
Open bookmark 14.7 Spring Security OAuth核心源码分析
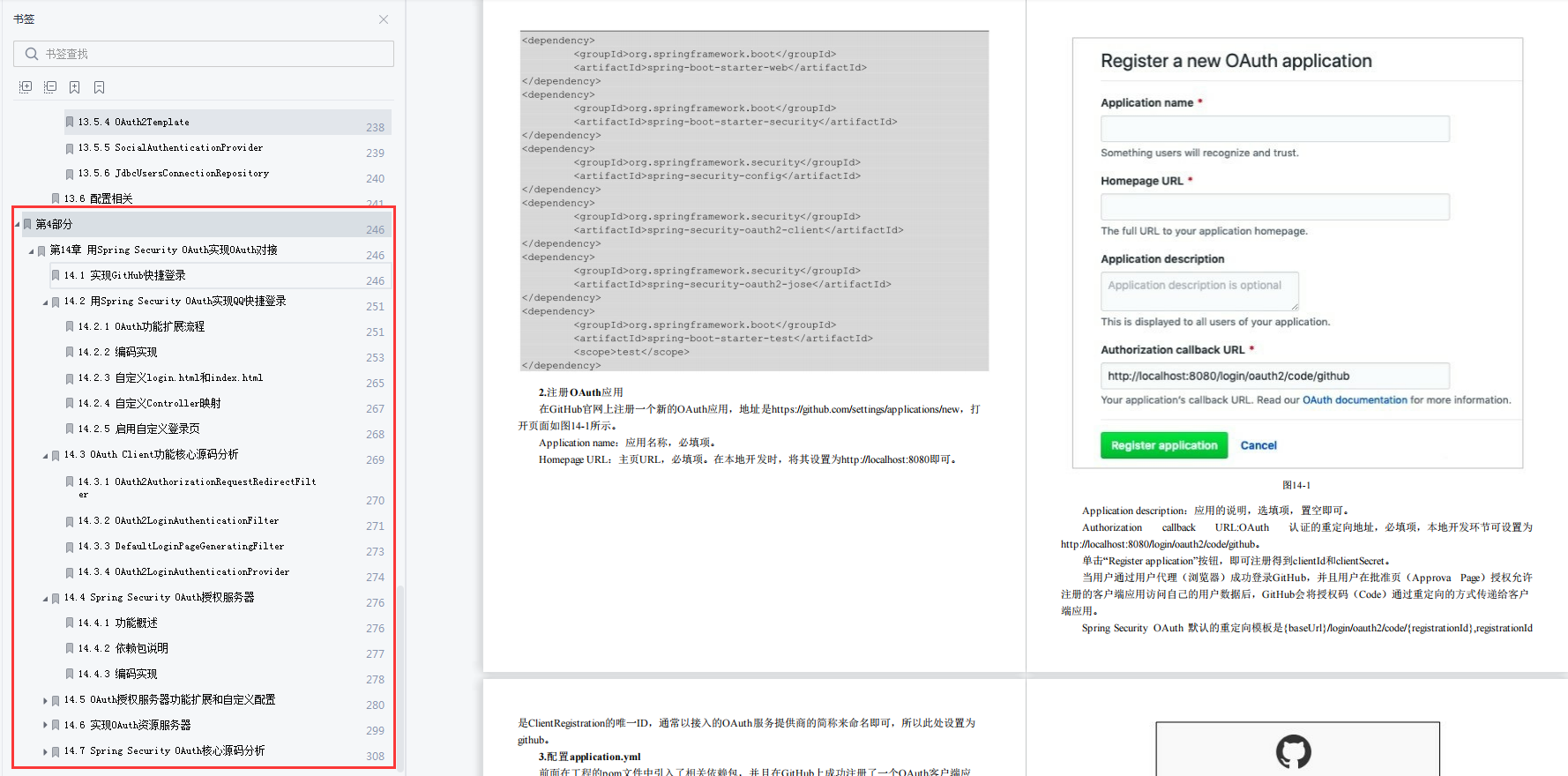[x=164, y=750]
